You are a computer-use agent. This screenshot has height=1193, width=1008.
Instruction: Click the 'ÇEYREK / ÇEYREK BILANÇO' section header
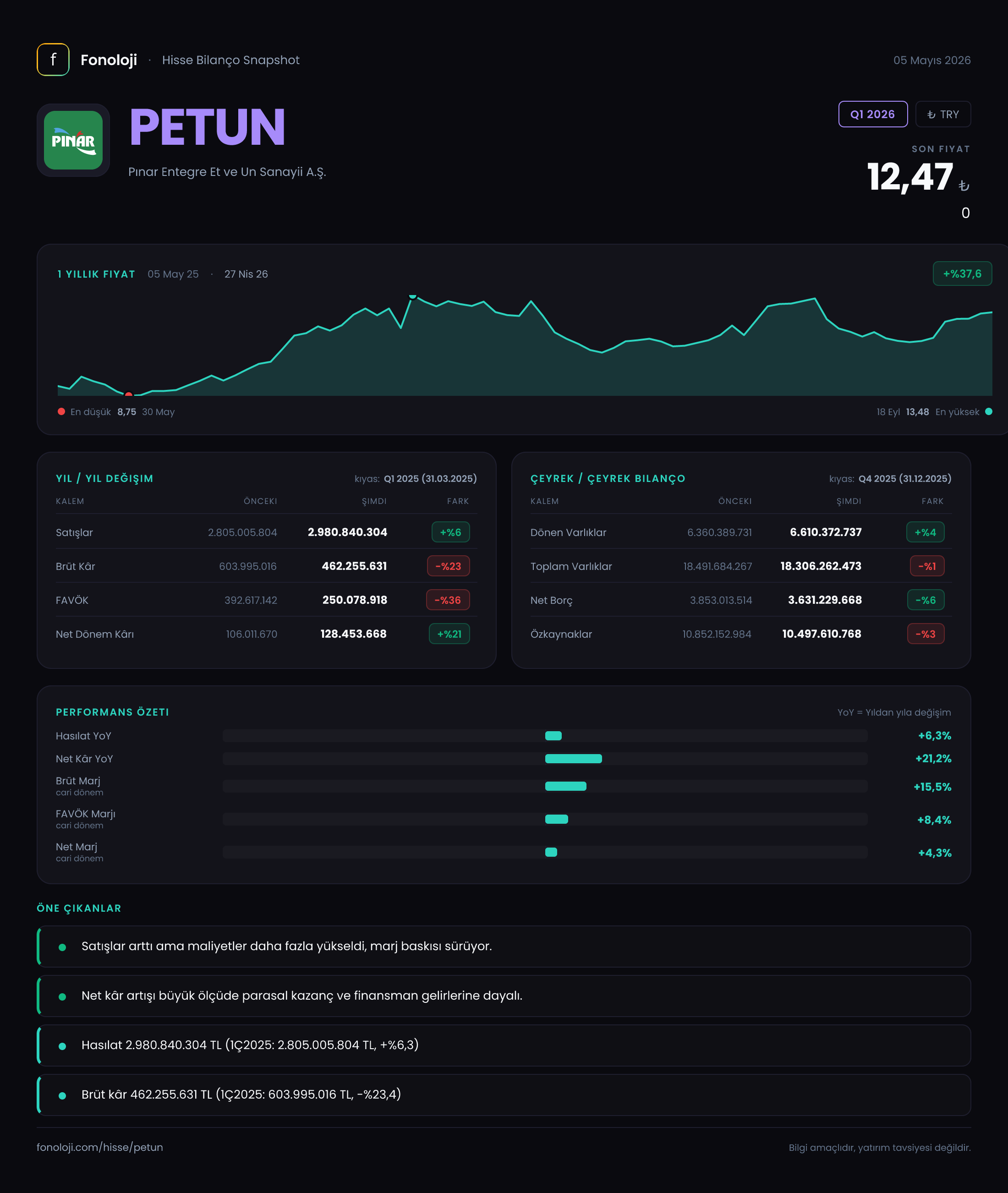(x=608, y=478)
